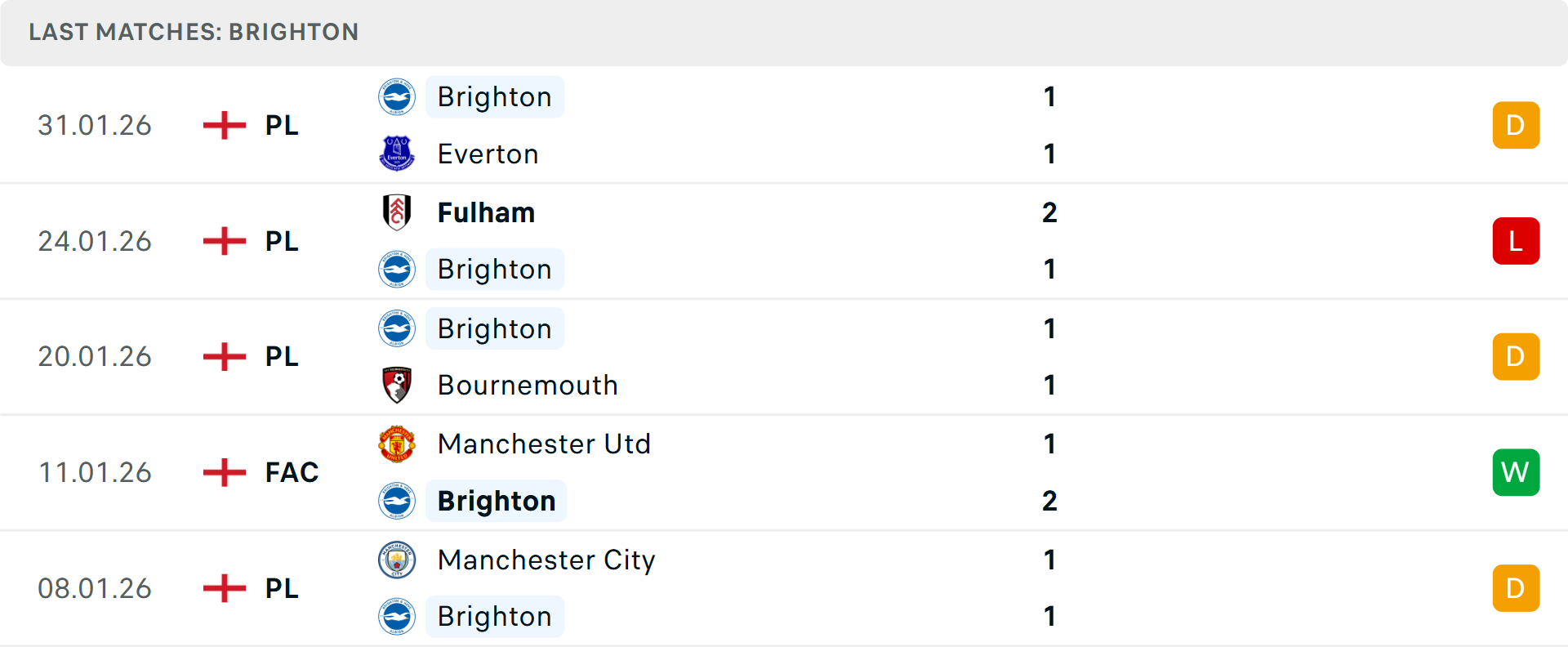This screenshot has height=647, width=1568.
Task: Select the red L badge for the Fulham match
Action: point(1516,240)
